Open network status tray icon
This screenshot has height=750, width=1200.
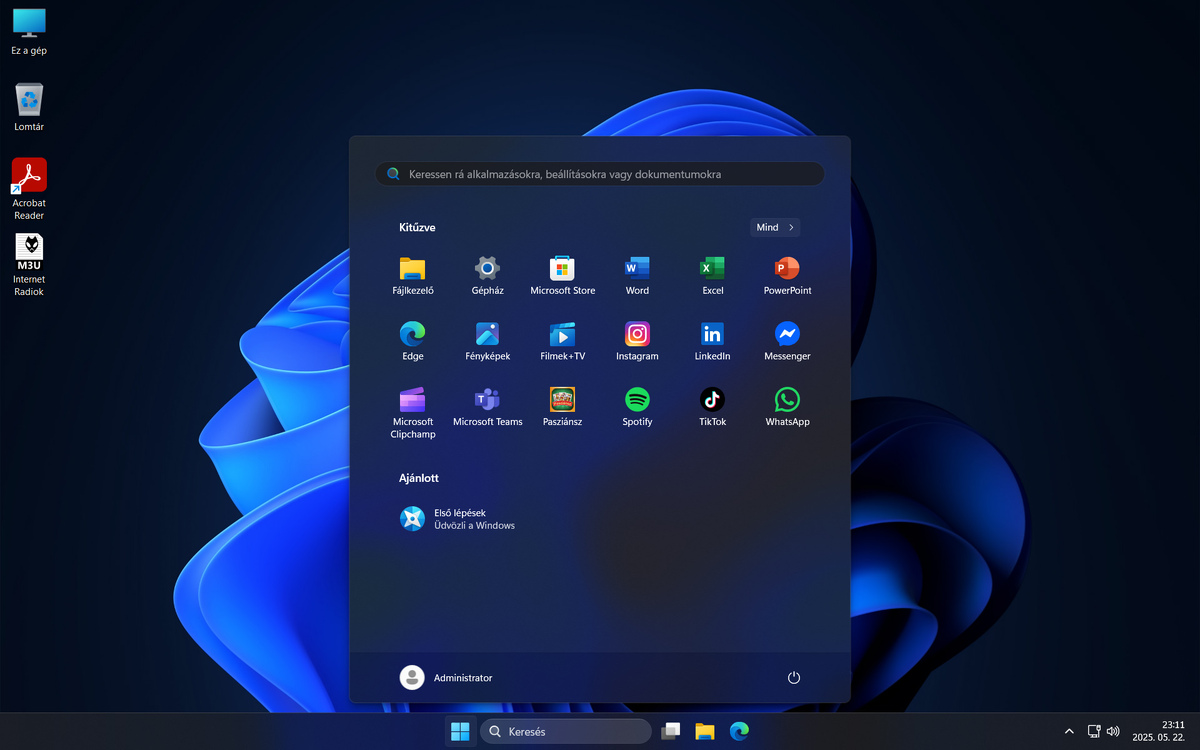(x=1094, y=731)
